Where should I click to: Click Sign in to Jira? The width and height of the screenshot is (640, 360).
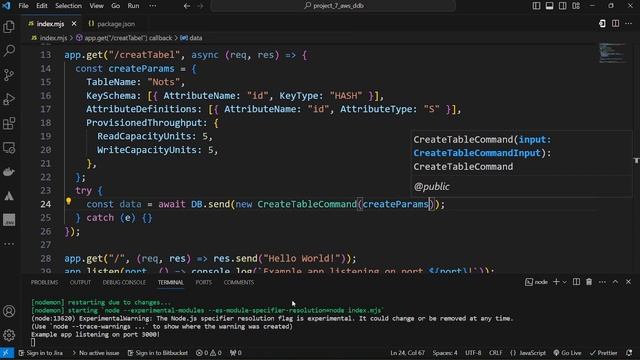(x=40, y=353)
